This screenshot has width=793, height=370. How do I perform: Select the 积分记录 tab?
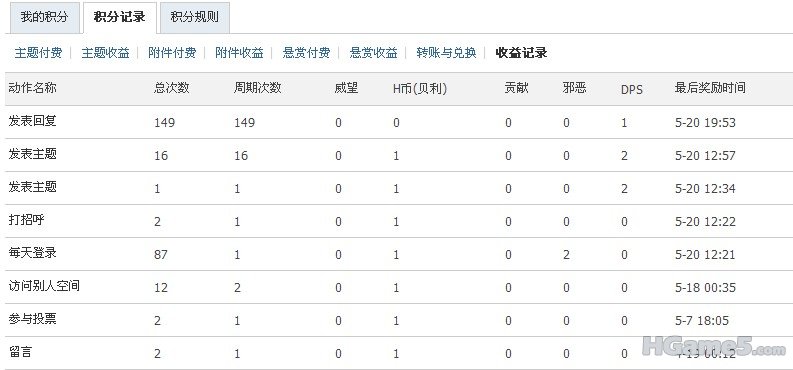pyautogui.click(x=119, y=17)
